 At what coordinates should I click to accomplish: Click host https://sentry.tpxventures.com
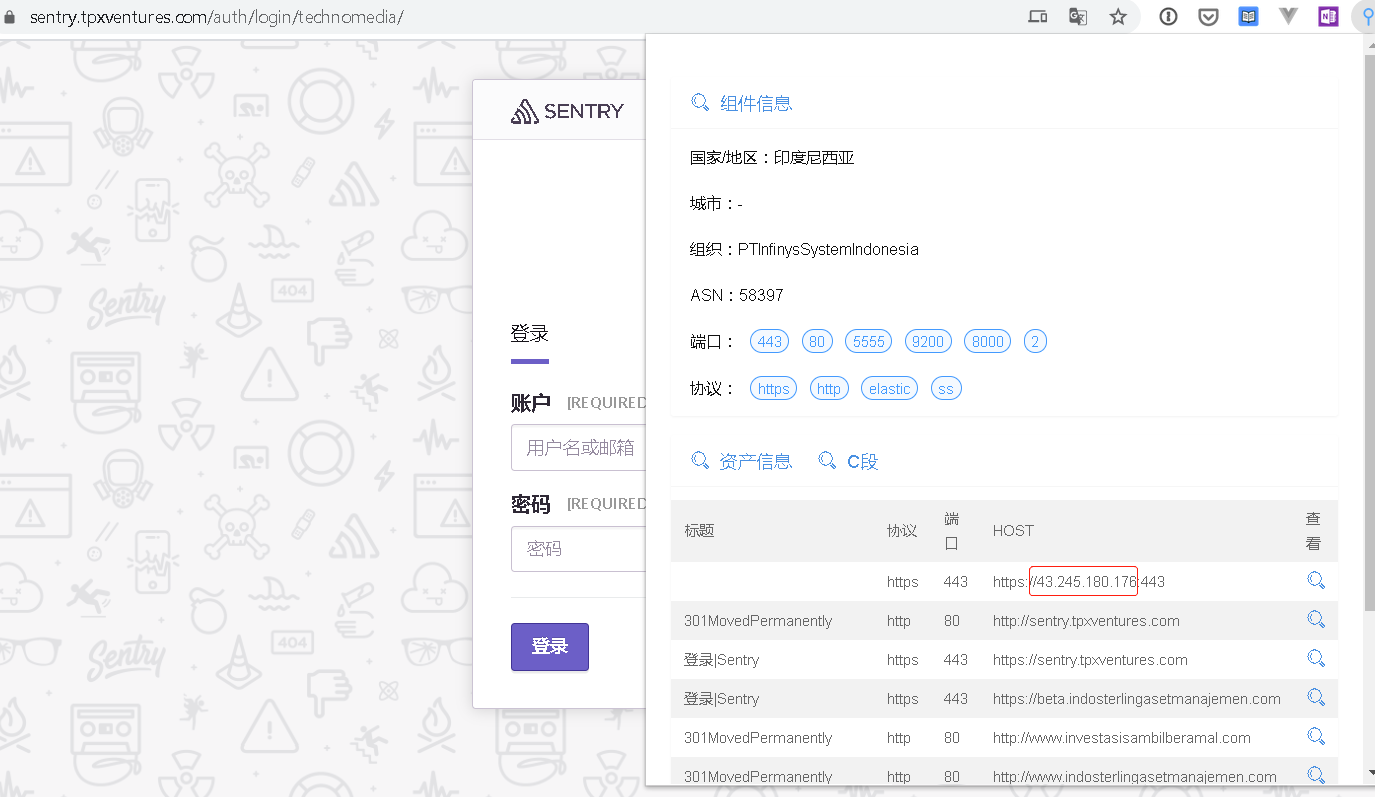click(1090, 660)
